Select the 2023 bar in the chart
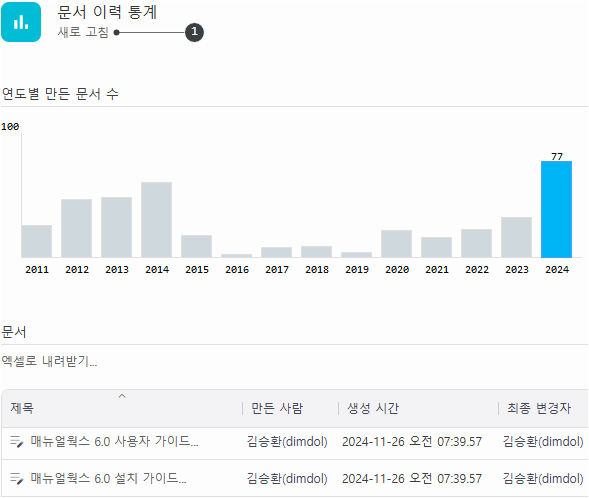This screenshot has width=589, height=498. (517, 237)
